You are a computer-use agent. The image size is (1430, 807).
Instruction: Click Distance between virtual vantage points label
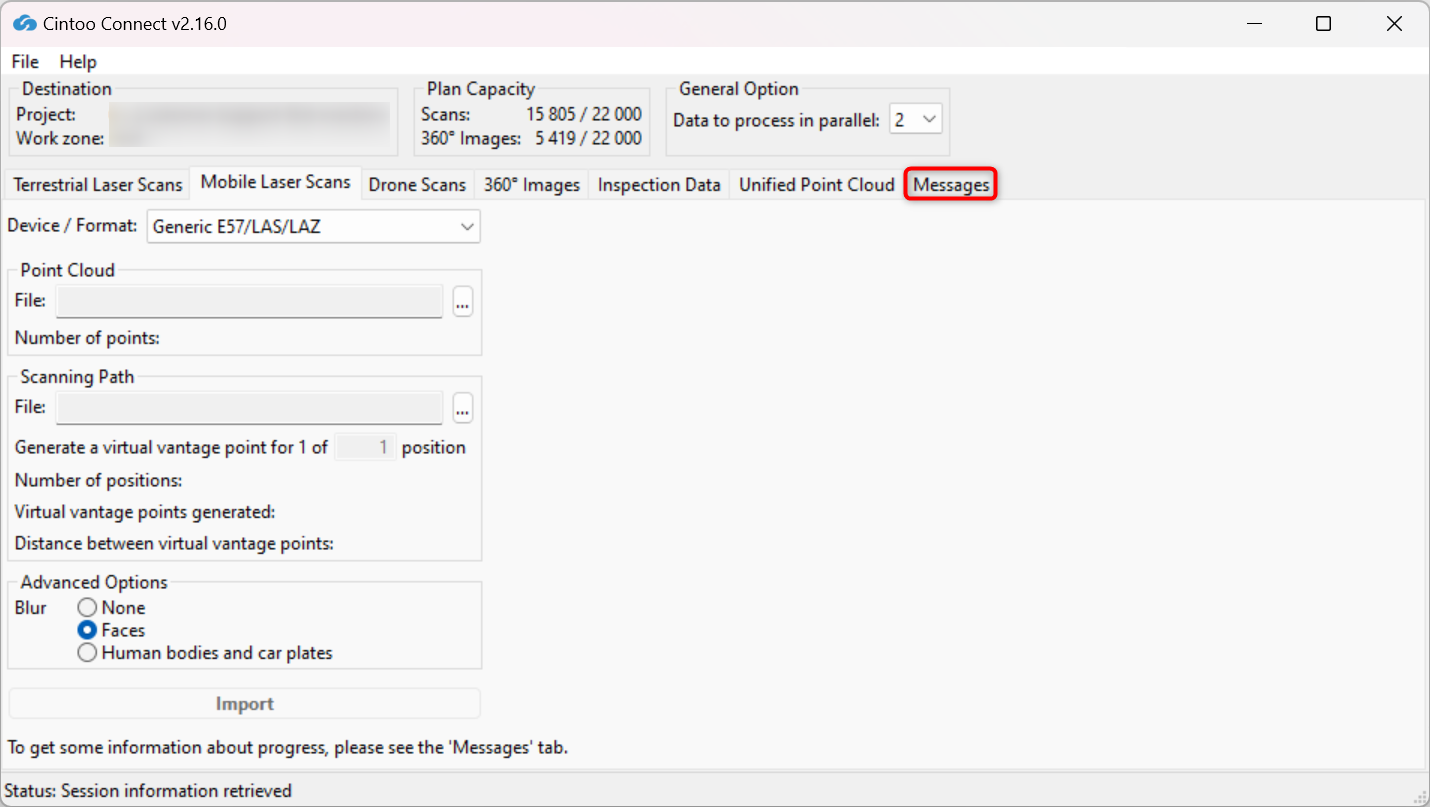tap(174, 544)
